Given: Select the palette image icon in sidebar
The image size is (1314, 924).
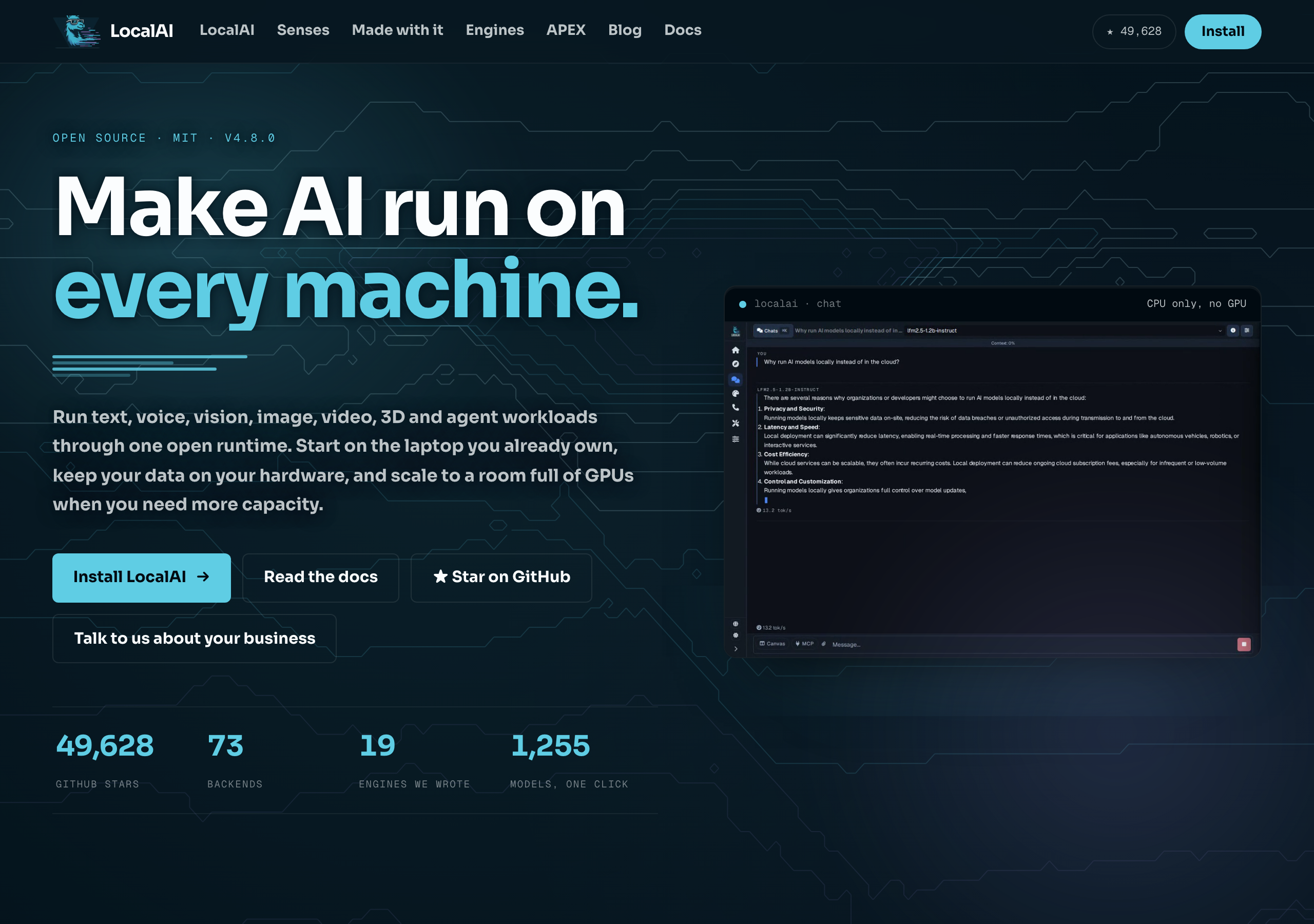Looking at the screenshot, I should (x=736, y=393).
